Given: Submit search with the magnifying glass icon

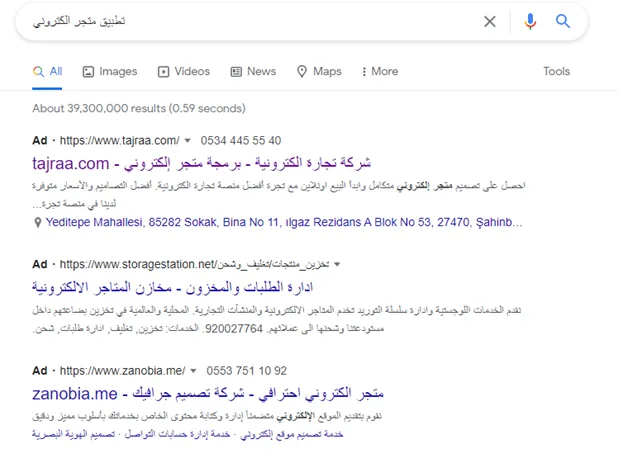Looking at the screenshot, I should (x=562, y=21).
